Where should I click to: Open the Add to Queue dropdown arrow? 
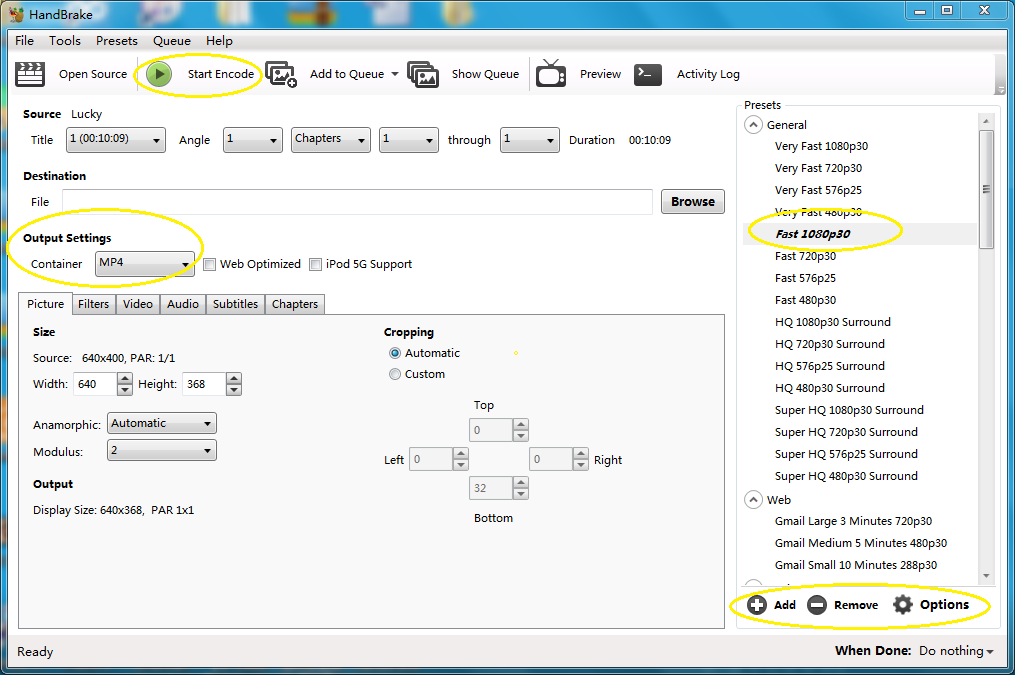pos(395,74)
